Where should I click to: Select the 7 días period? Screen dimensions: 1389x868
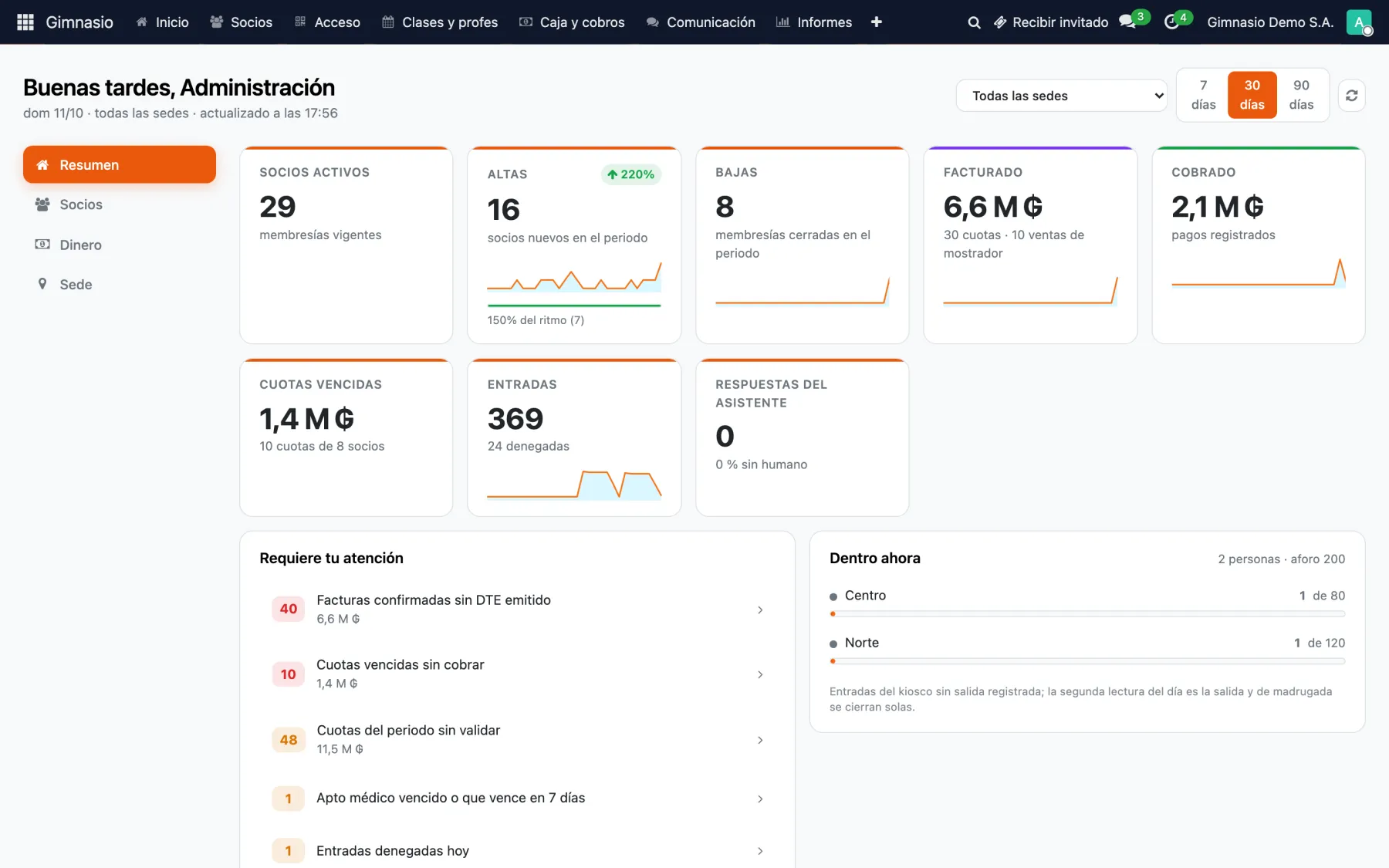tap(1203, 95)
